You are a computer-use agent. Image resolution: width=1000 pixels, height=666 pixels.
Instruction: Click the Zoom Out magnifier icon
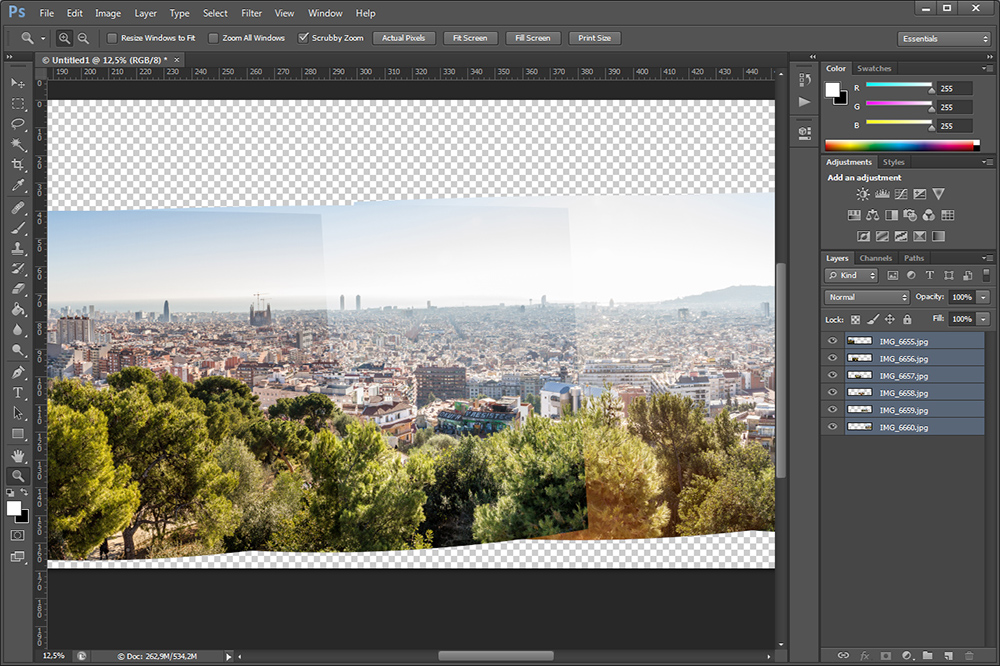coord(83,38)
